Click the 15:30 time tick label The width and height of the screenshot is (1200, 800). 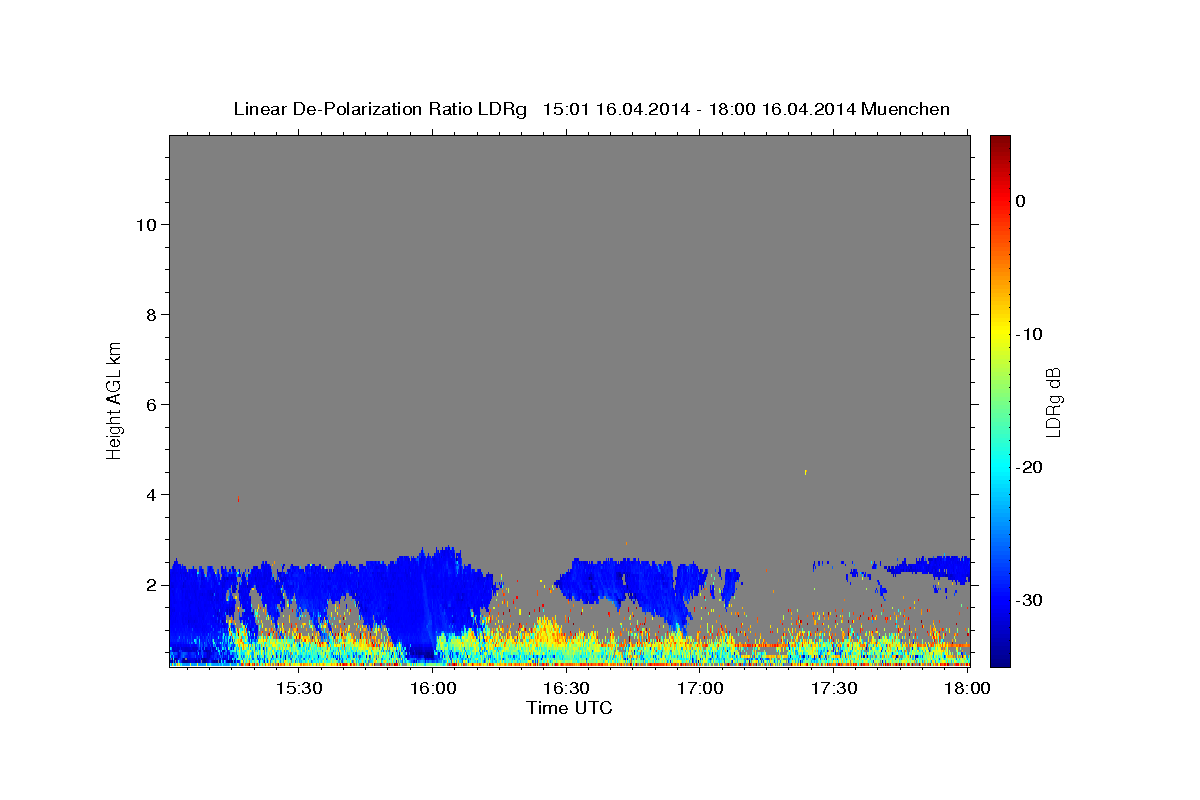click(x=299, y=688)
